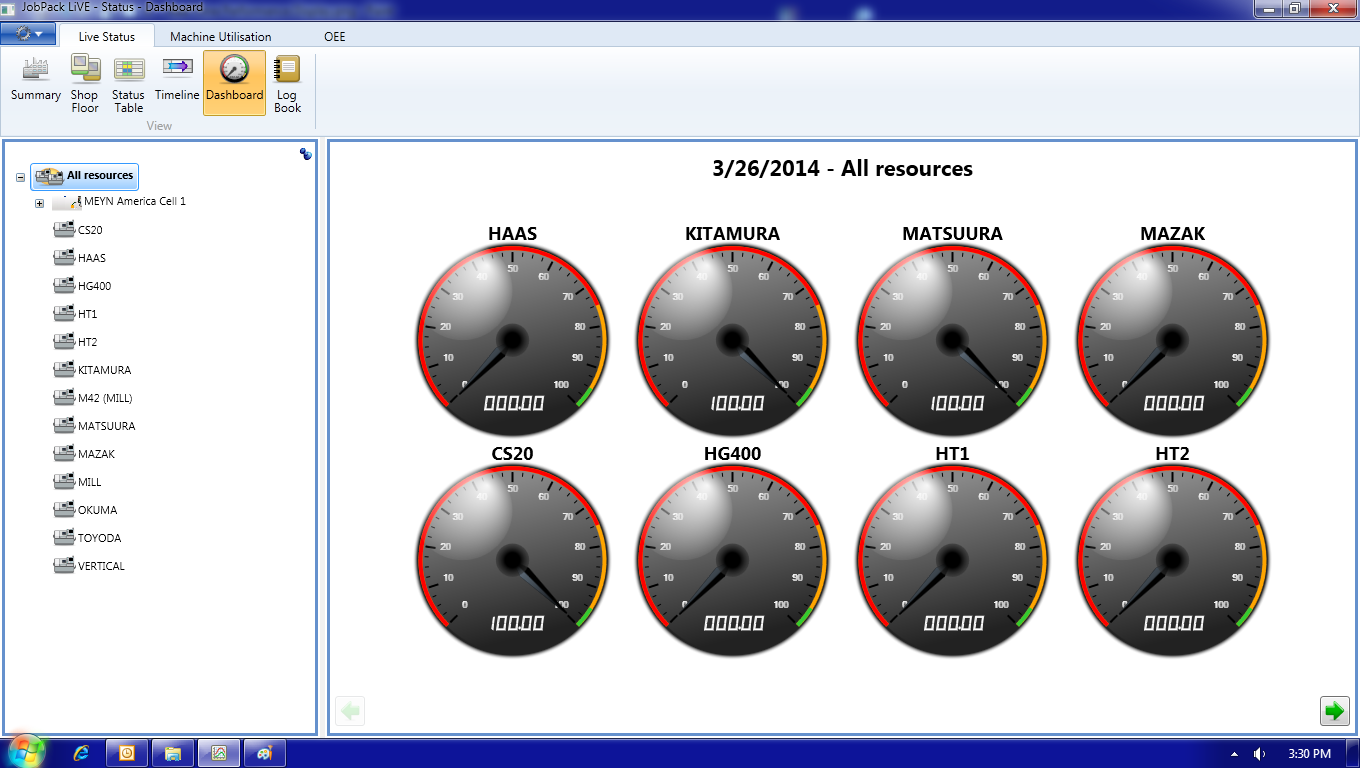Select VERTICAL in the resource tree

tap(89, 566)
